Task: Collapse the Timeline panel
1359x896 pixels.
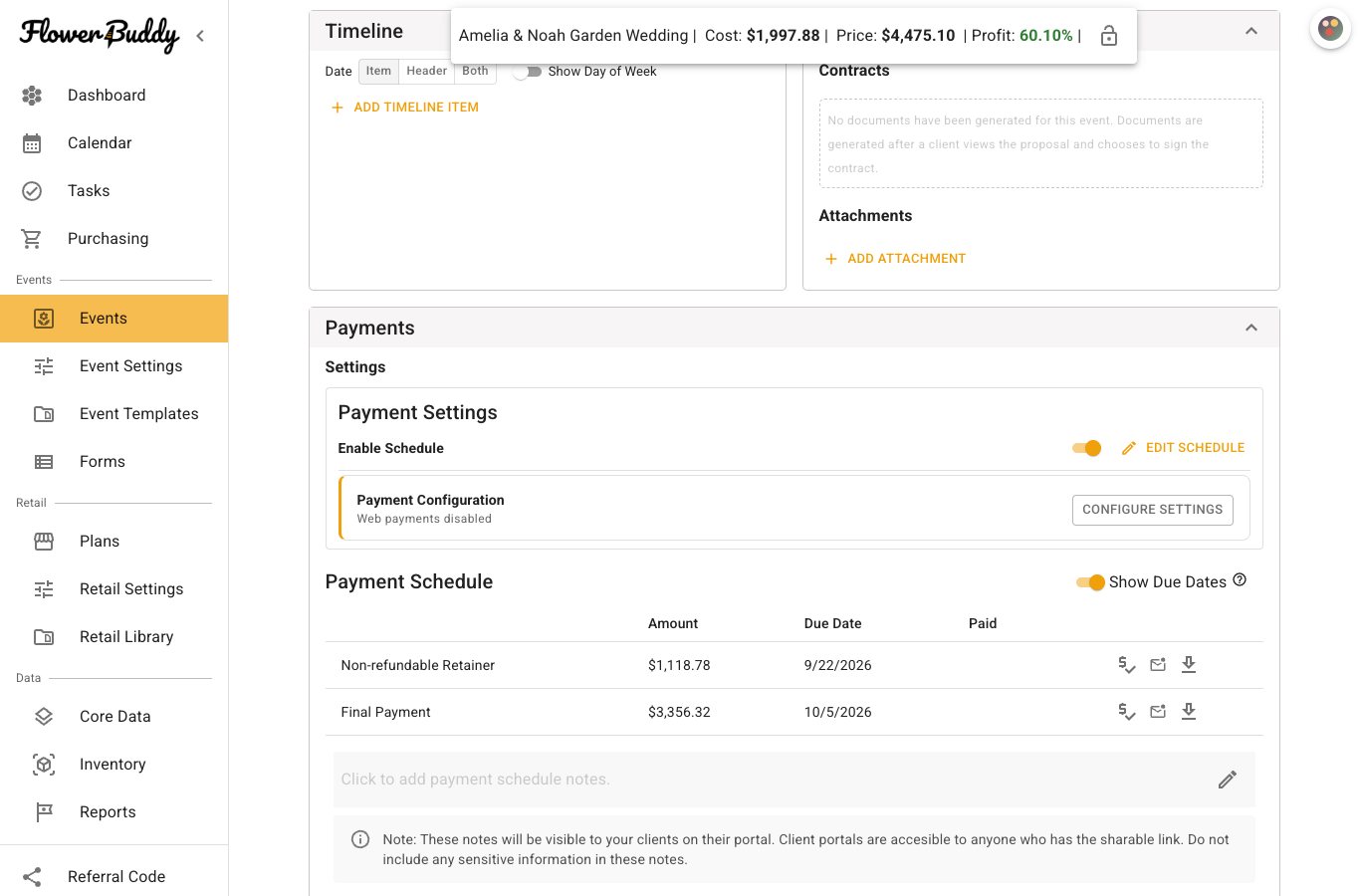Action: click(x=1251, y=31)
